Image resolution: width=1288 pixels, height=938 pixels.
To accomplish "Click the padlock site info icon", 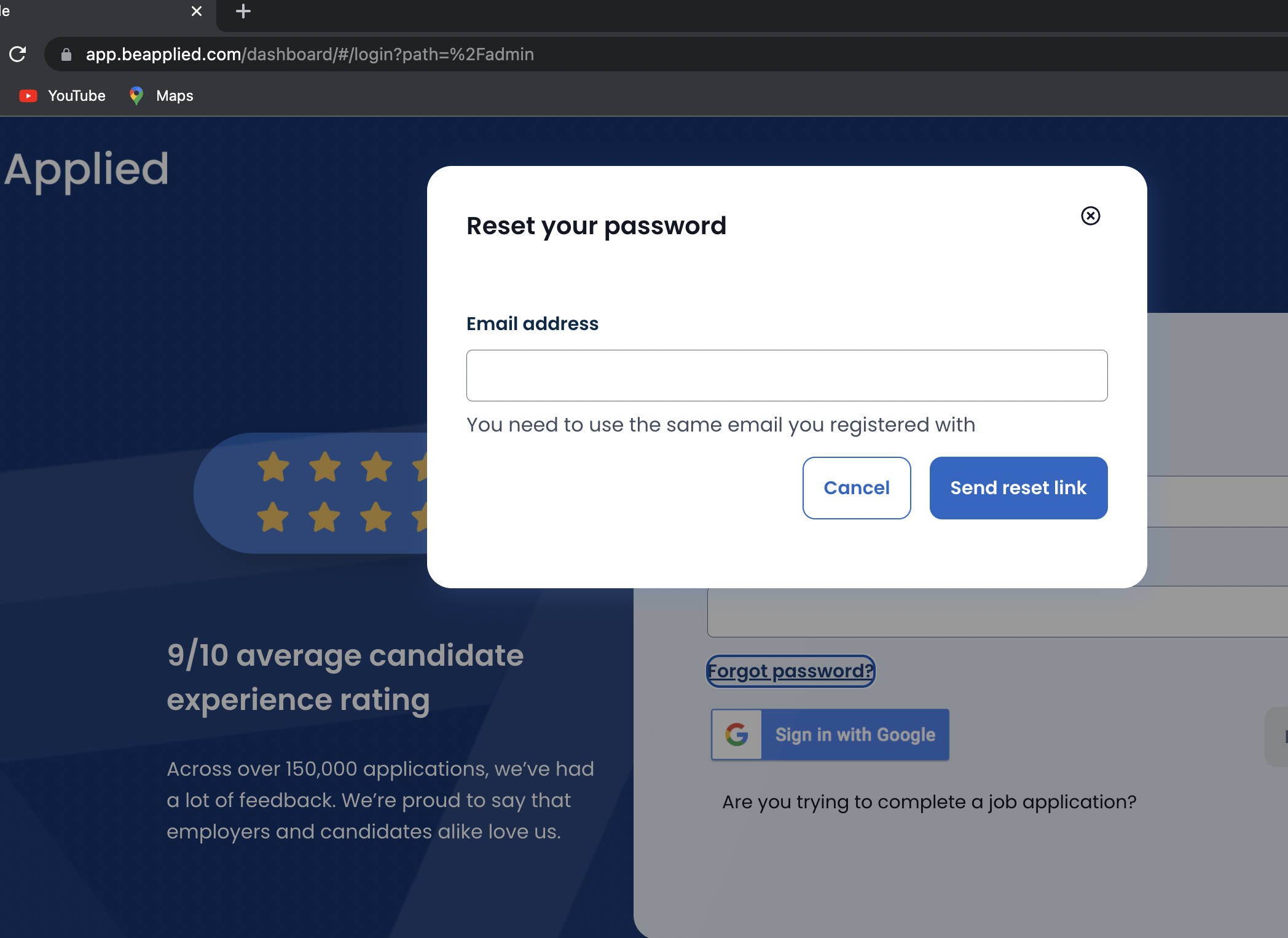I will [x=66, y=55].
